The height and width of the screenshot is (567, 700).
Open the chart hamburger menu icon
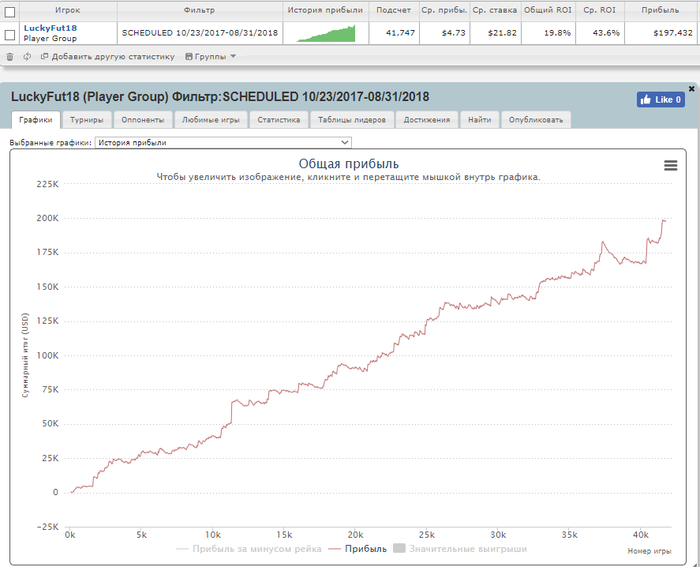tap(671, 166)
